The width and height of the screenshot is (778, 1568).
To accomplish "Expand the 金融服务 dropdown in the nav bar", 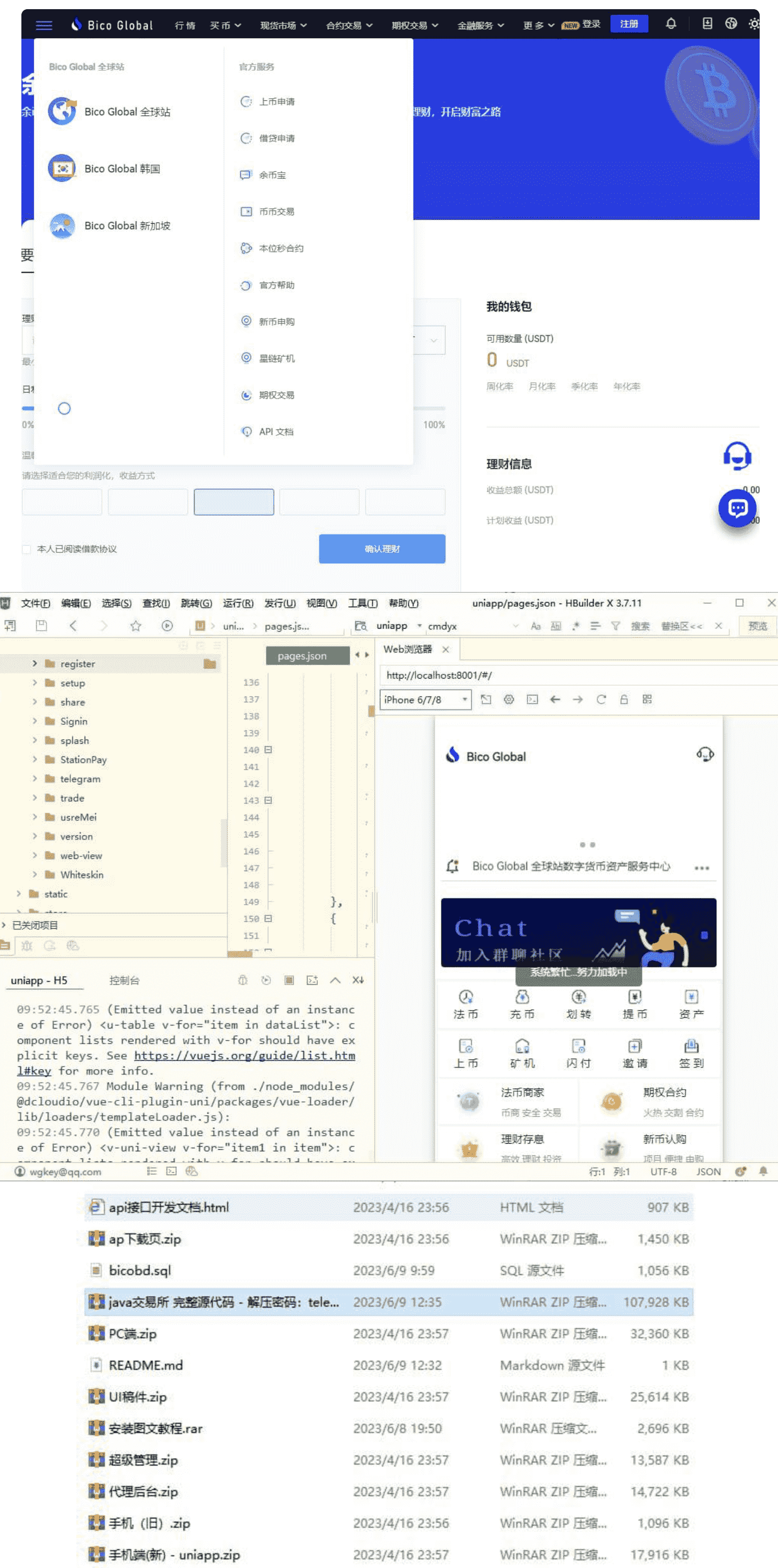I will pos(481,25).
